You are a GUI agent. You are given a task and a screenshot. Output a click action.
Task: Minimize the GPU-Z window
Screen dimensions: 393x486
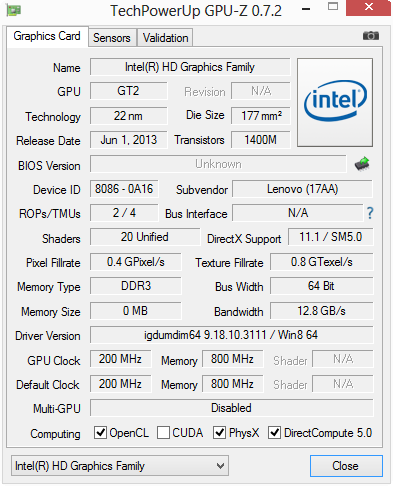coord(306,9)
